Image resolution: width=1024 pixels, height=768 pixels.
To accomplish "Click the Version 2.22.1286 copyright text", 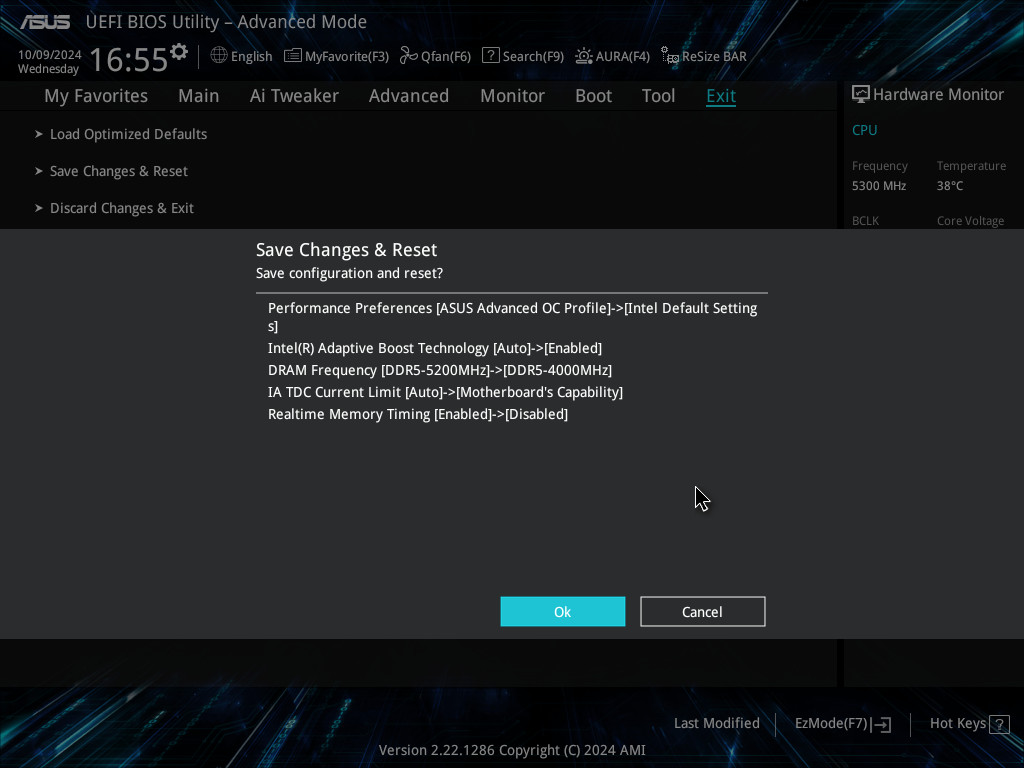I will tap(512, 750).
